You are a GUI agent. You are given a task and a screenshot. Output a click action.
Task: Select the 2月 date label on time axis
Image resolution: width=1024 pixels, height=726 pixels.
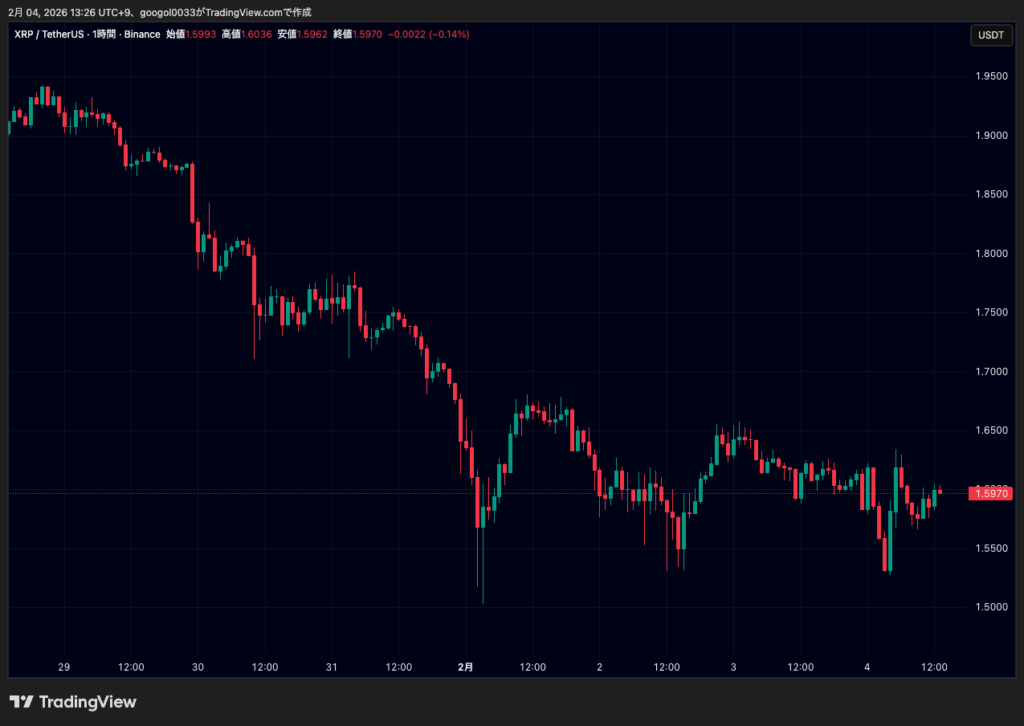click(466, 667)
